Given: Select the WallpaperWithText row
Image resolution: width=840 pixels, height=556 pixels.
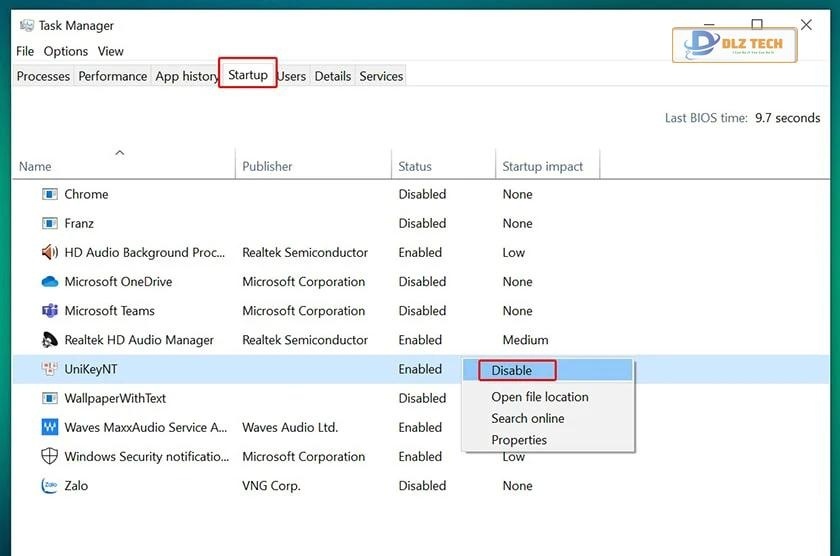Looking at the screenshot, I should click(115, 398).
